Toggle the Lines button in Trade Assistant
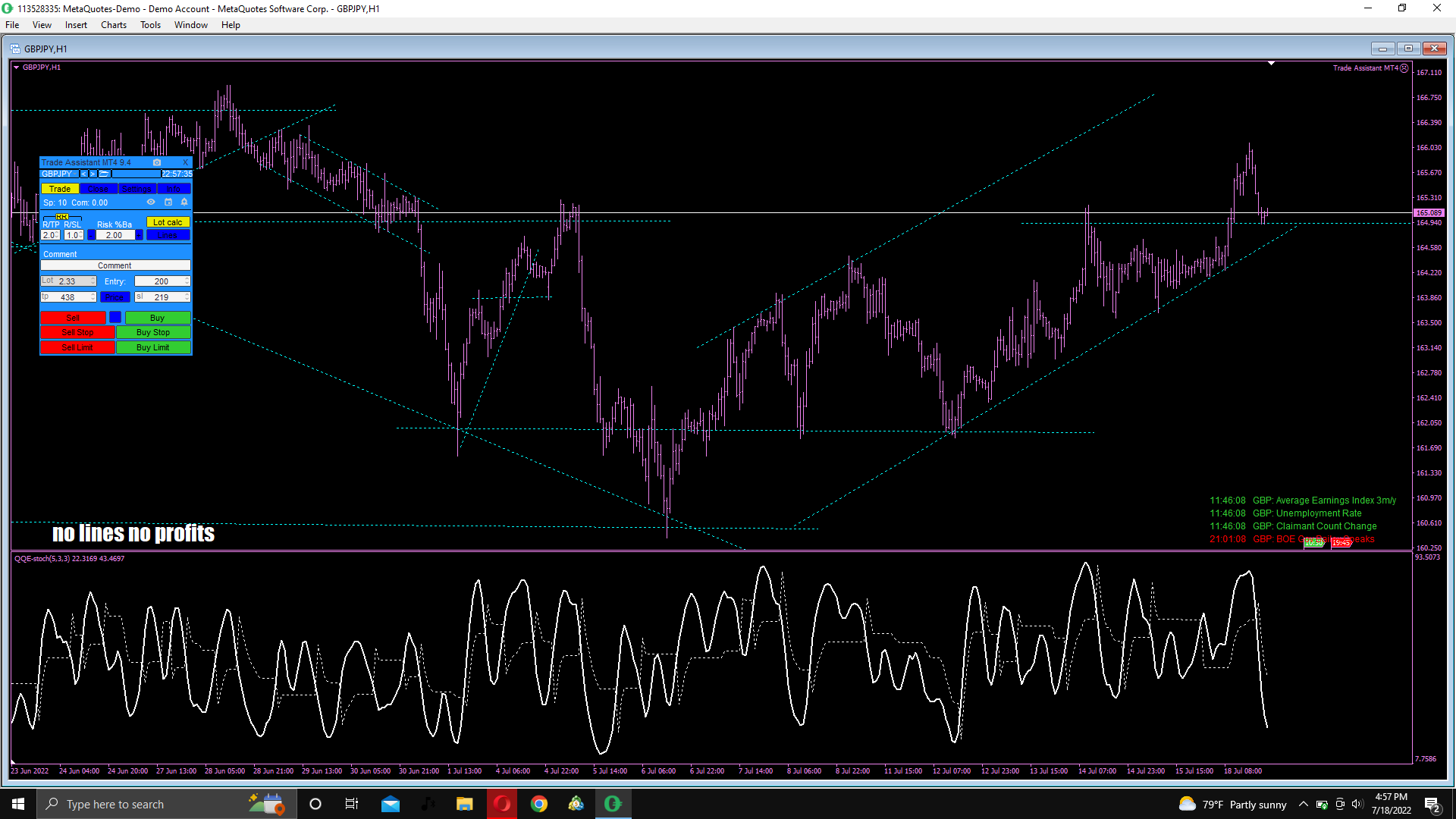This screenshot has width=1456, height=819. pyautogui.click(x=168, y=235)
